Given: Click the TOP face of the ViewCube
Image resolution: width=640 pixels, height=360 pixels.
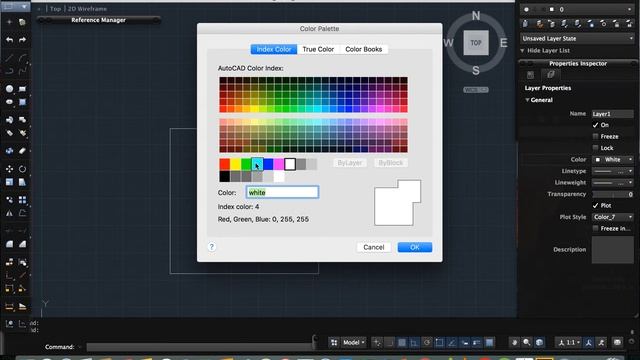Looking at the screenshot, I should [x=476, y=42].
